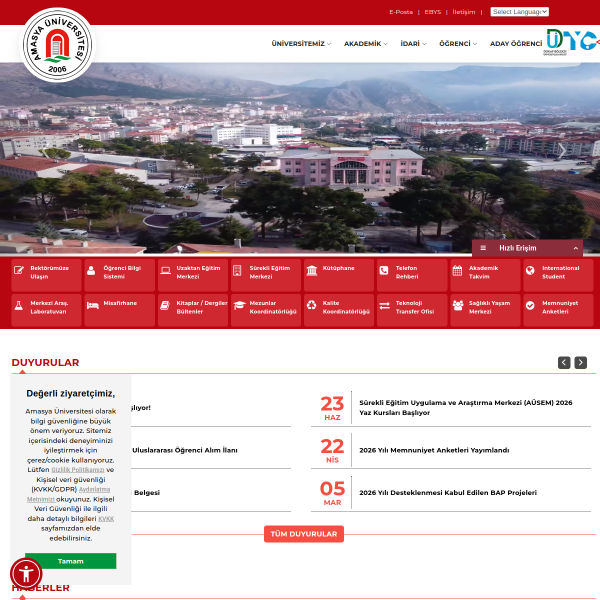
Task: Click the International Student globe icon
Action: (x=530, y=270)
